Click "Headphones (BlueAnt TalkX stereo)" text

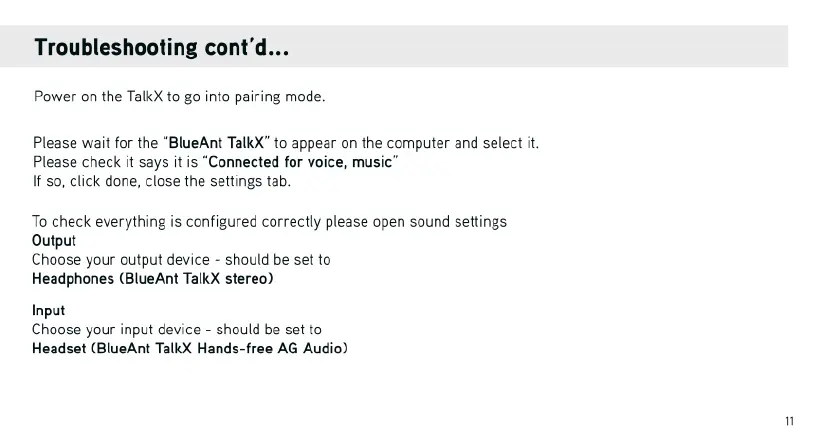coord(153,278)
